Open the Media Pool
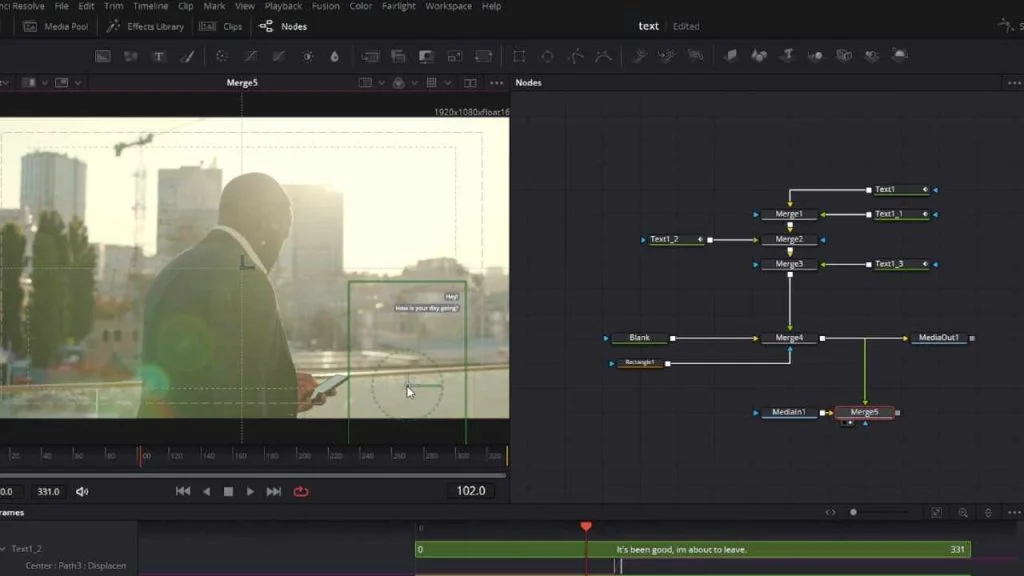The height and width of the screenshot is (576, 1024). [57, 26]
